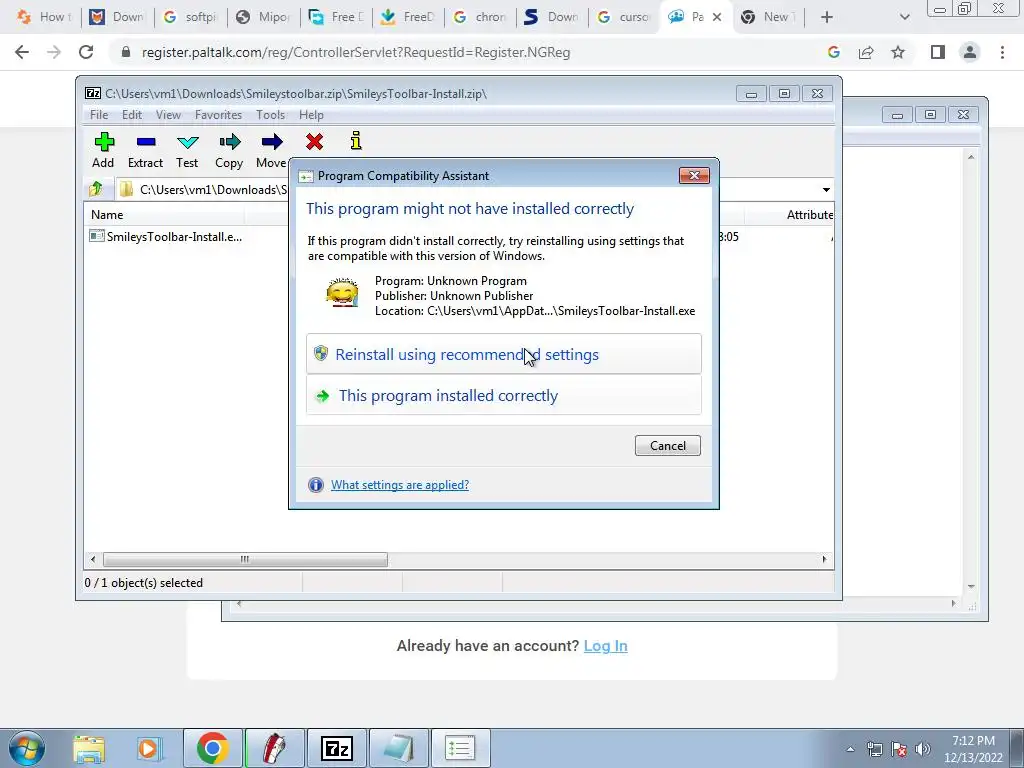Screen dimensions: 1024x768
Task: Reload the Chrome page
Action: coord(86,52)
